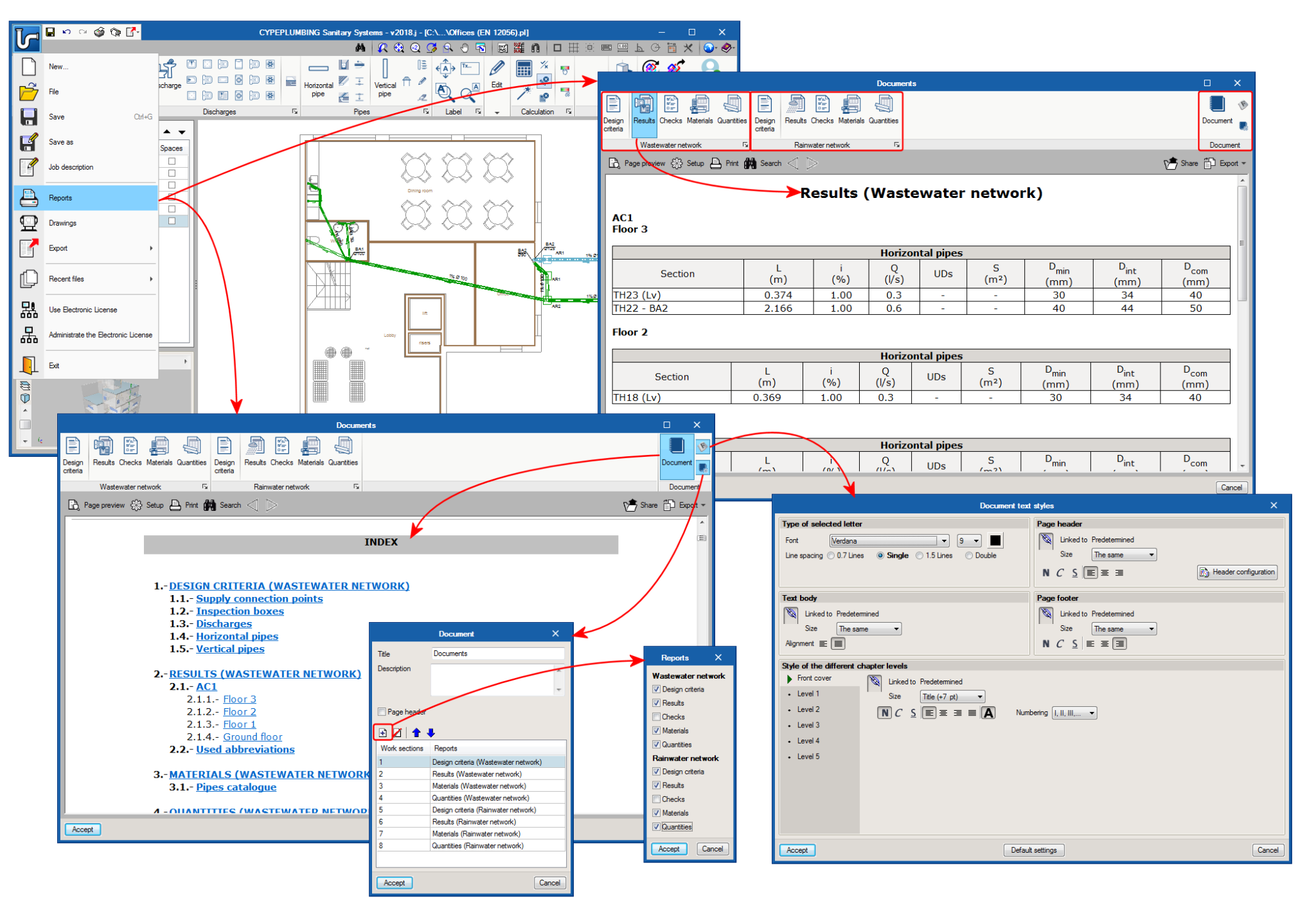Viewport: 1316px width, 908px height.
Task: Click Header configuration button
Action: pyautogui.click(x=1237, y=573)
